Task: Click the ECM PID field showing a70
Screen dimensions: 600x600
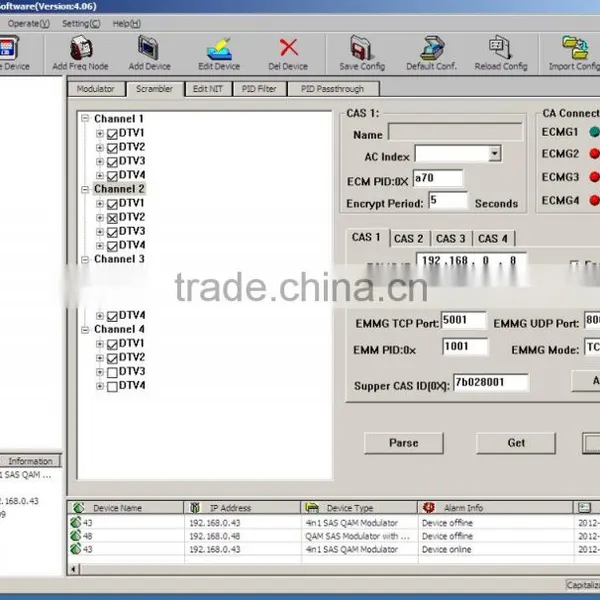Action: pyautogui.click(x=438, y=179)
